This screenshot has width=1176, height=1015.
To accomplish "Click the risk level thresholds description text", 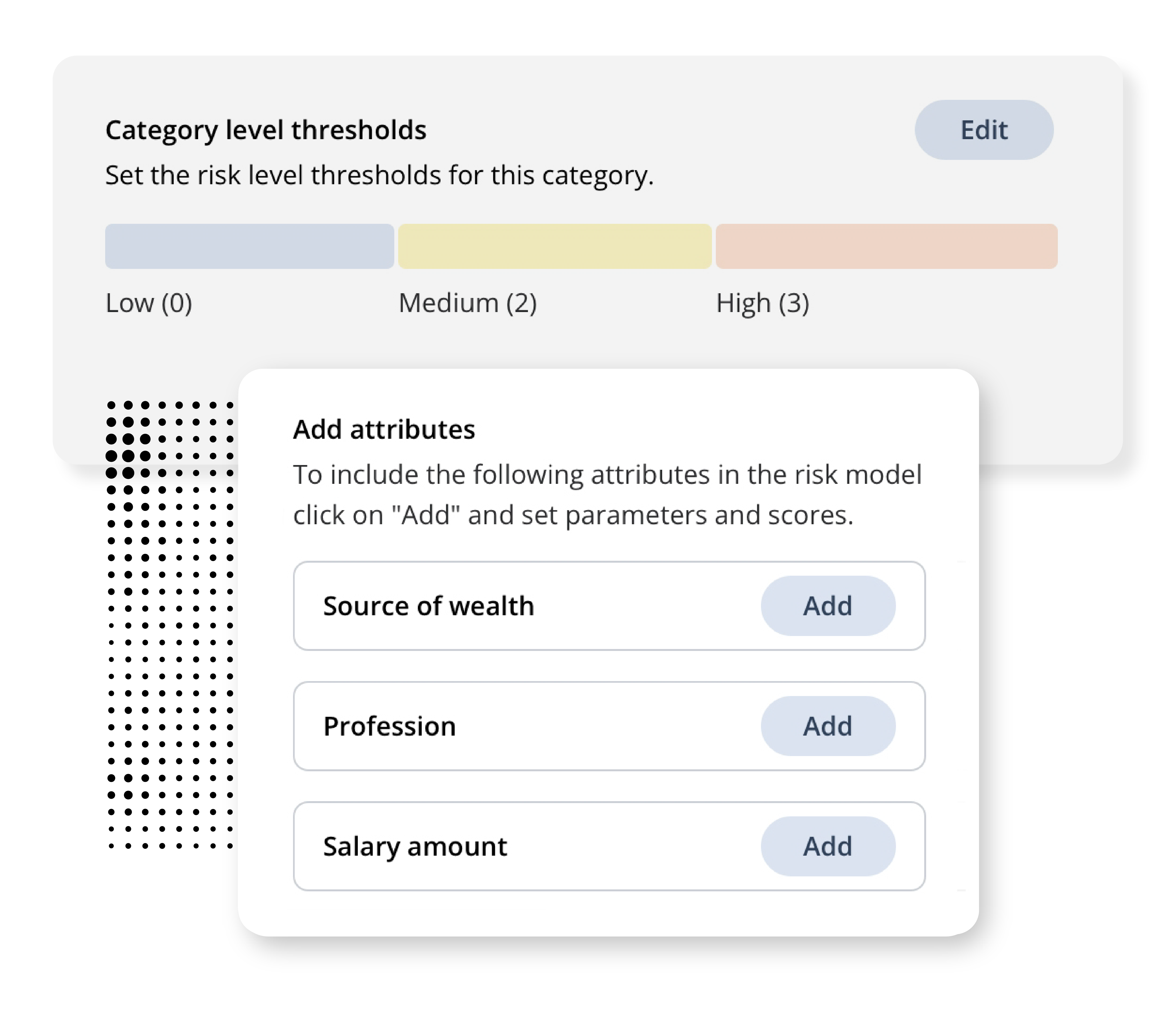I will [x=379, y=175].
